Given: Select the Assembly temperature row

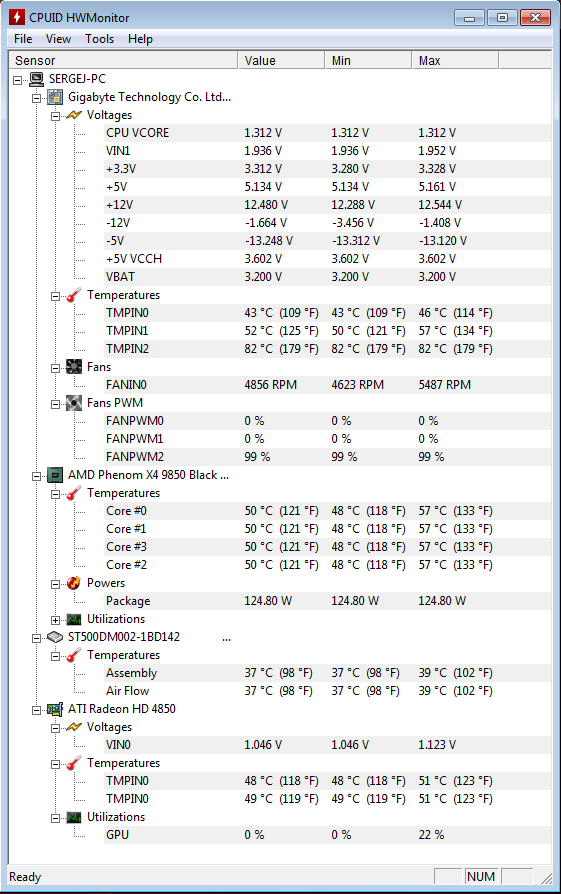Looking at the screenshot, I should tap(327, 673).
